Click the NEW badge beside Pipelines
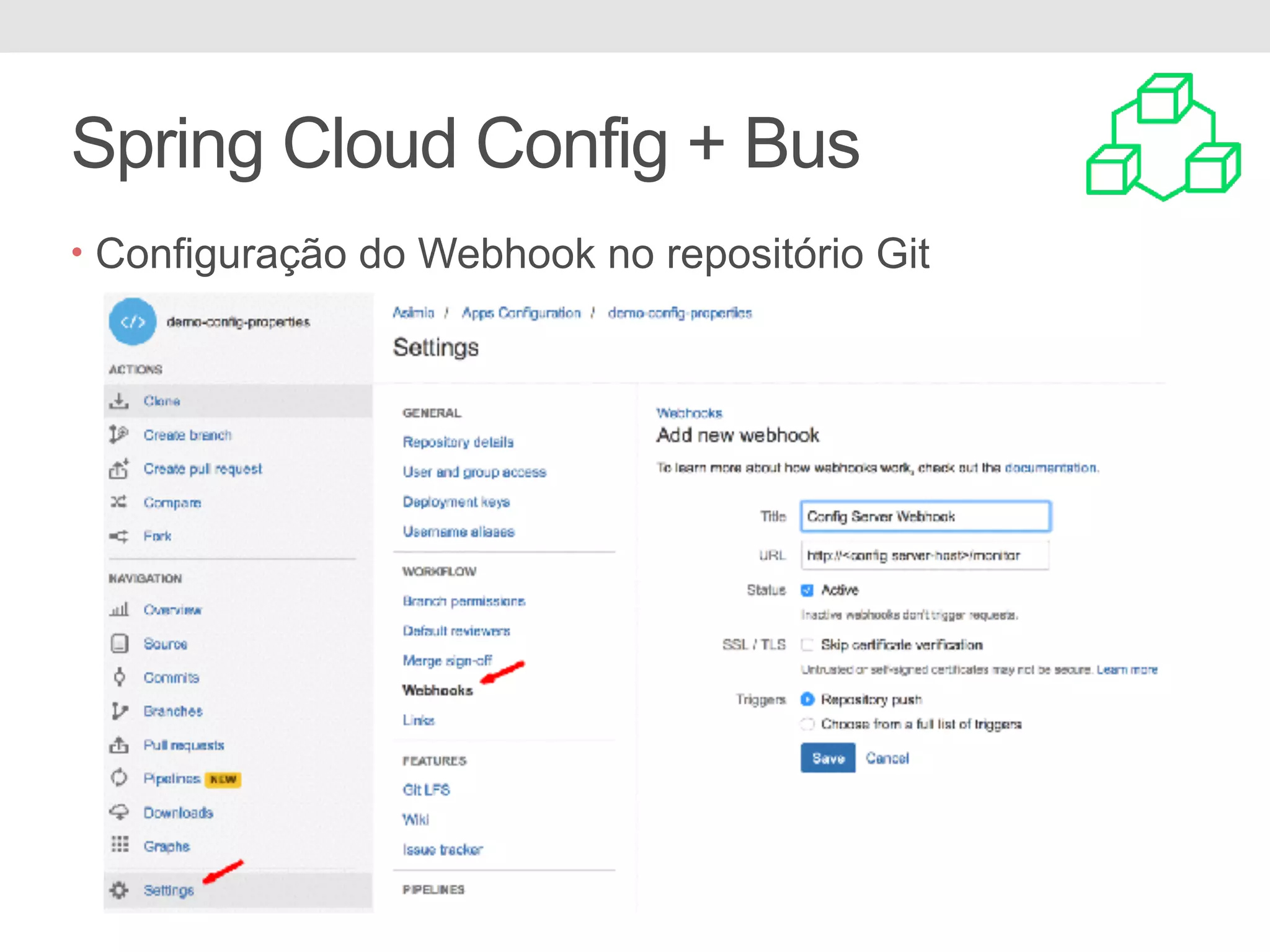 pos(223,779)
